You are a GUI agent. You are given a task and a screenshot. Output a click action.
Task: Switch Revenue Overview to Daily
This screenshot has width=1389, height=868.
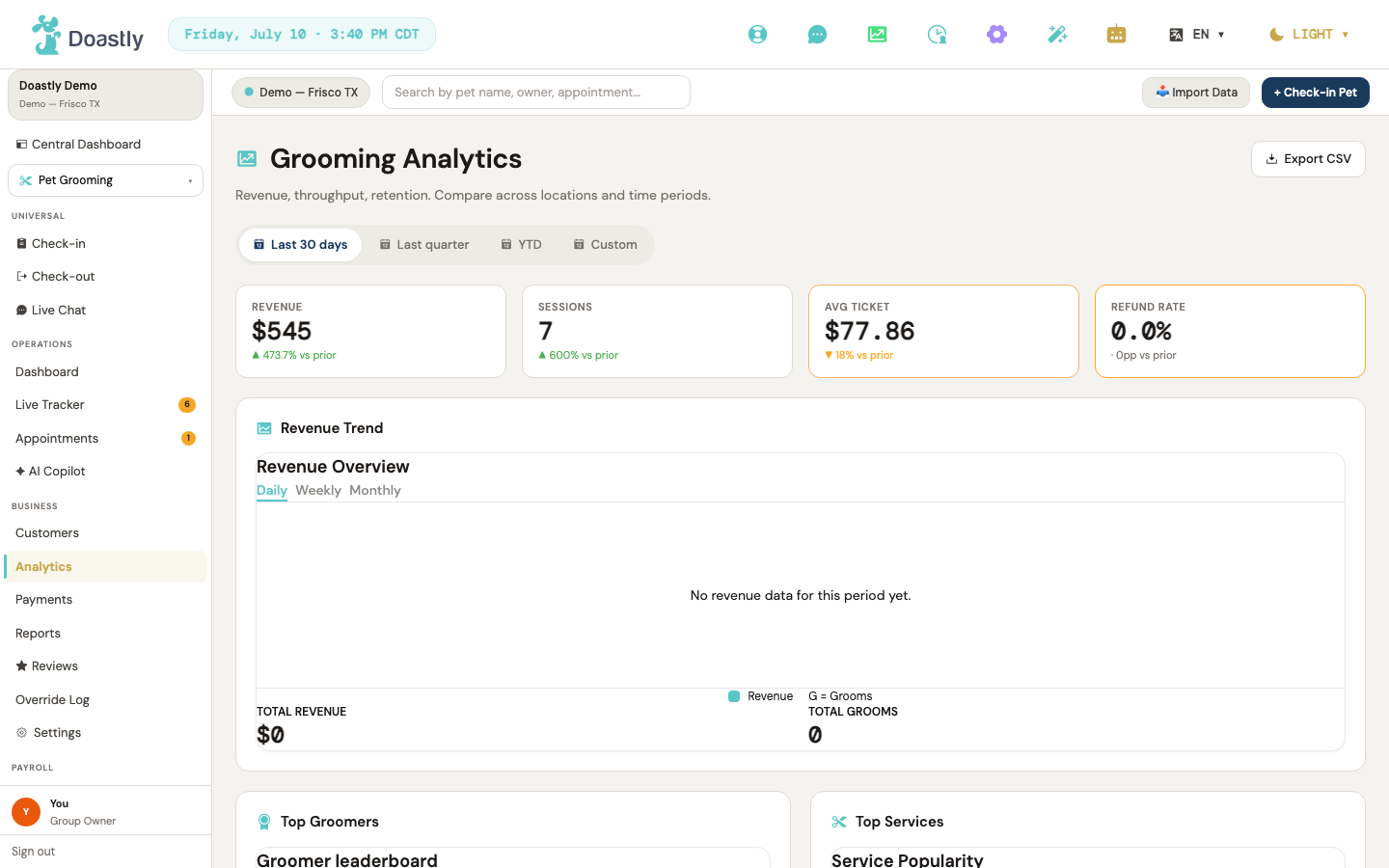pyautogui.click(x=272, y=491)
